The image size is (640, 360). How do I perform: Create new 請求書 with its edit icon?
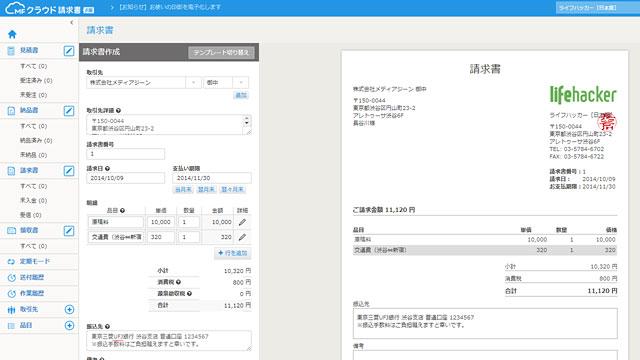69,171
